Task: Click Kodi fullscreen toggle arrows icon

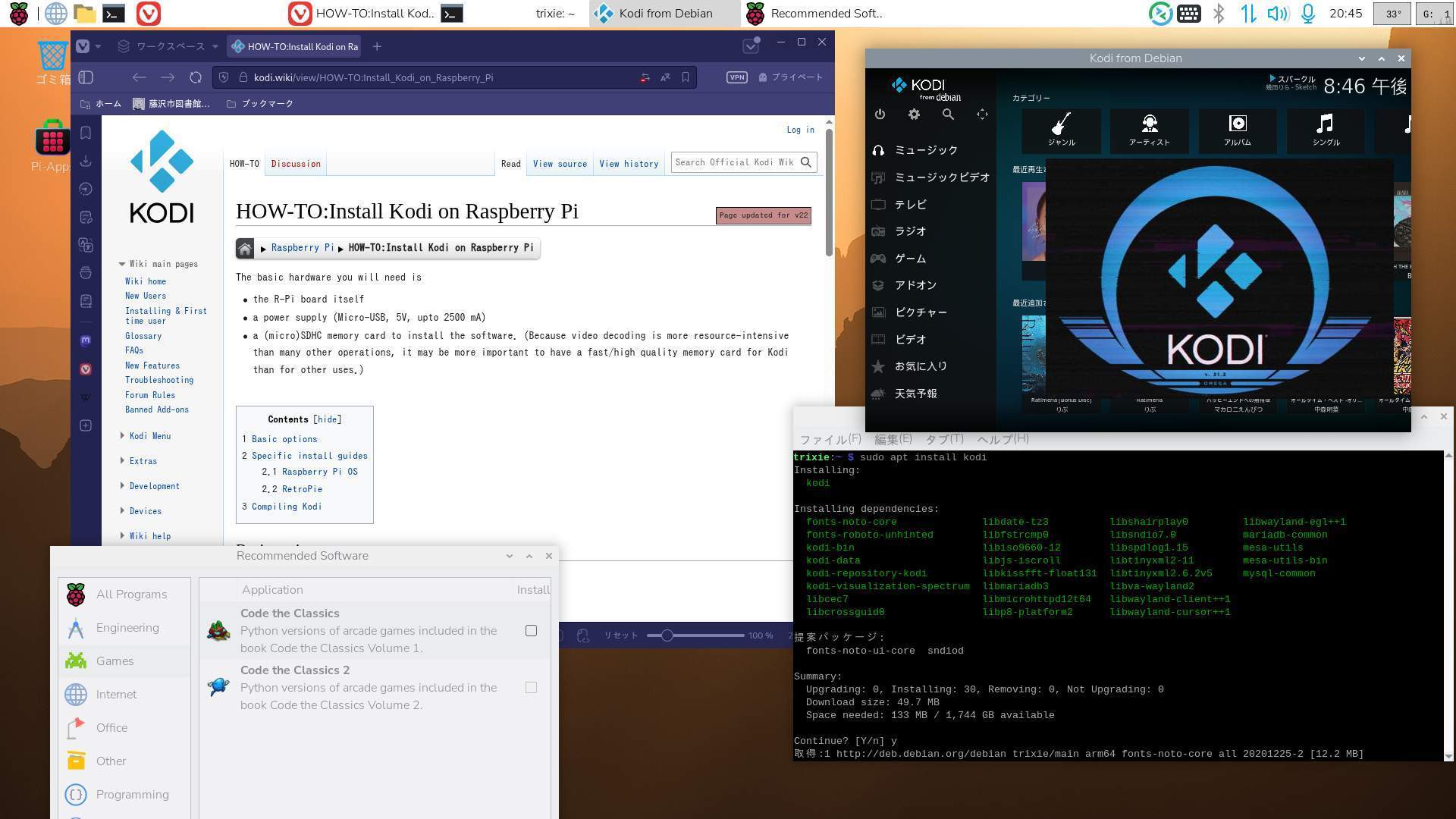Action: coord(982,115)
